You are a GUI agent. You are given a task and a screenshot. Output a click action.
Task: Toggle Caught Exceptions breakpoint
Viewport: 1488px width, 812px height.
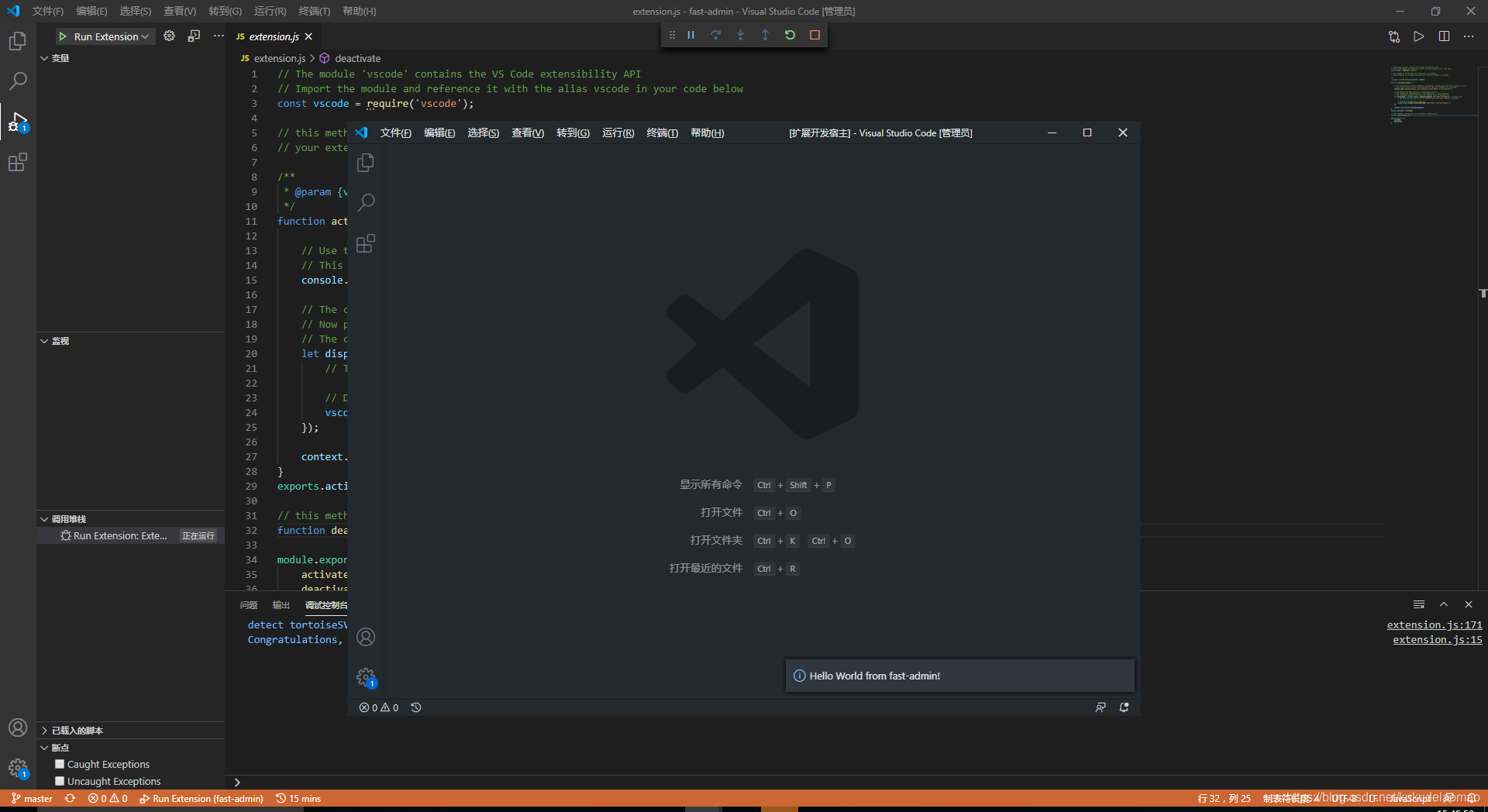pyautogui.click(x=60, y=764)
